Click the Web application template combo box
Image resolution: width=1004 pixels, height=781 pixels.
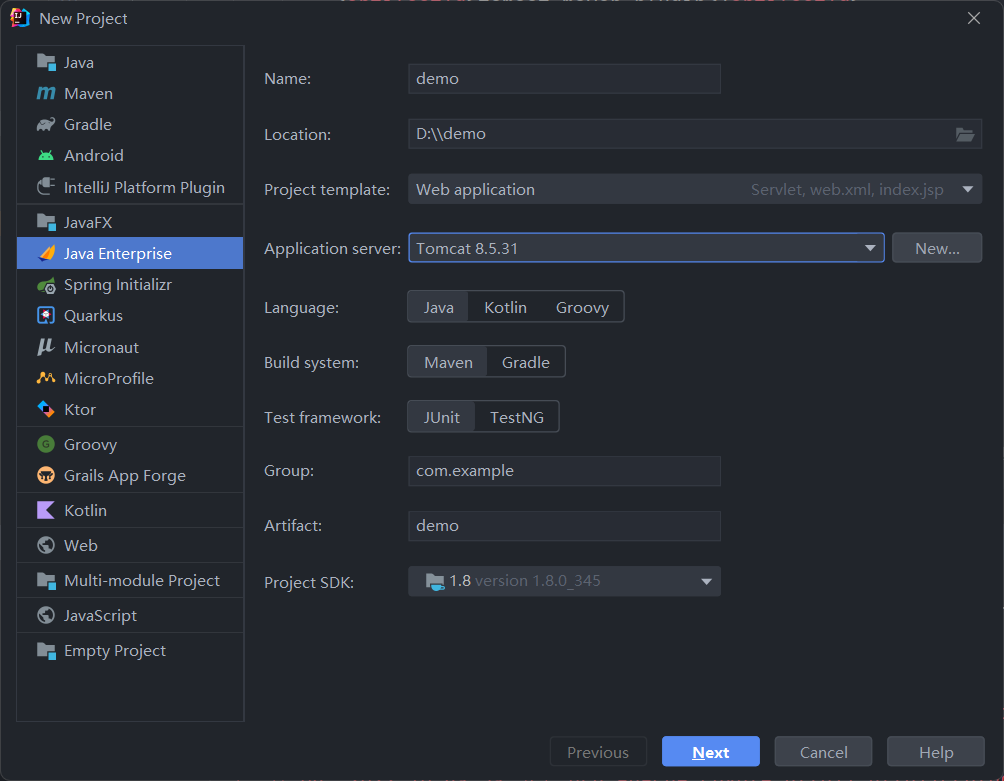tap(695, 189)
